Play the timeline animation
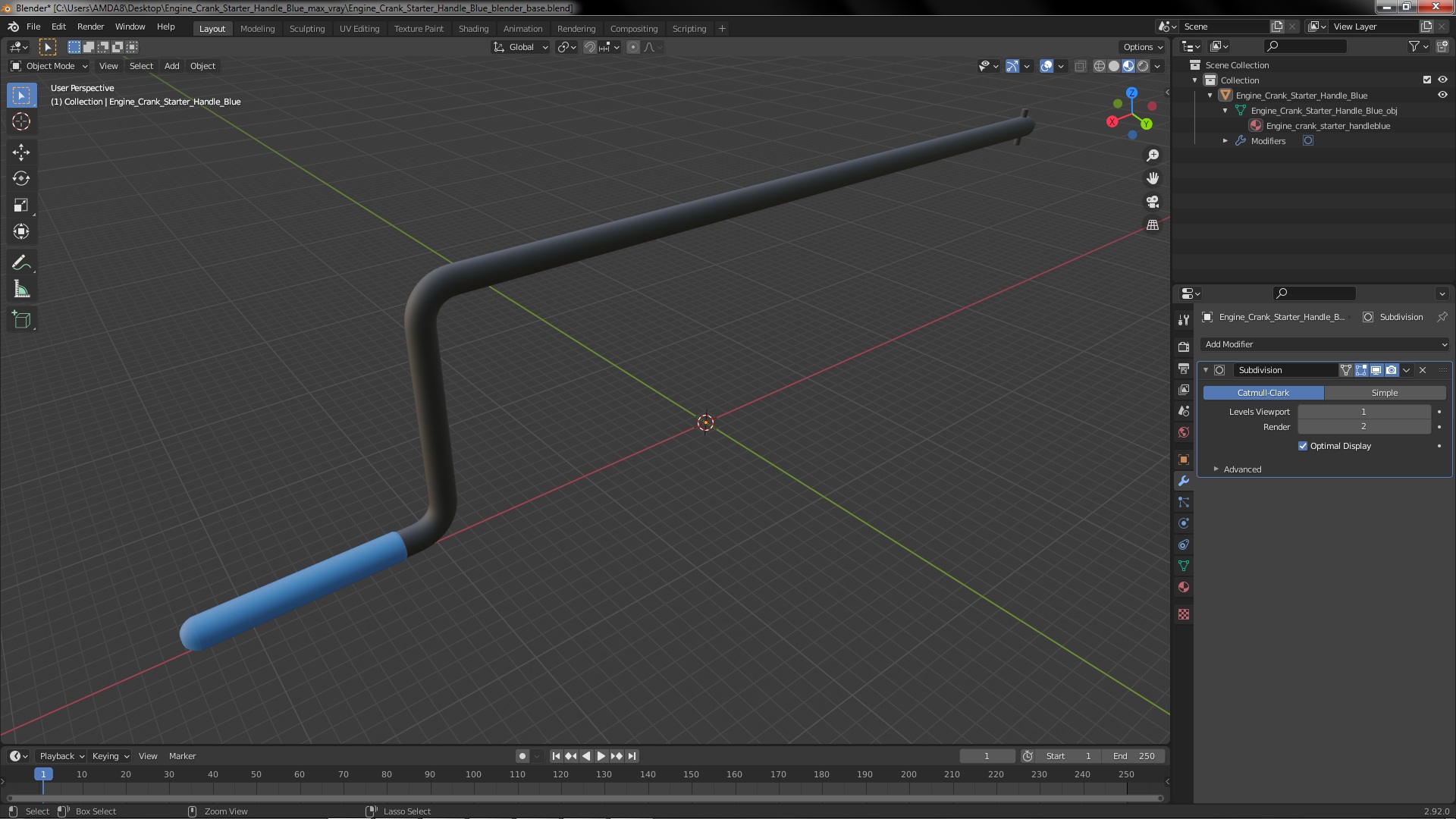 pos(601,756)
